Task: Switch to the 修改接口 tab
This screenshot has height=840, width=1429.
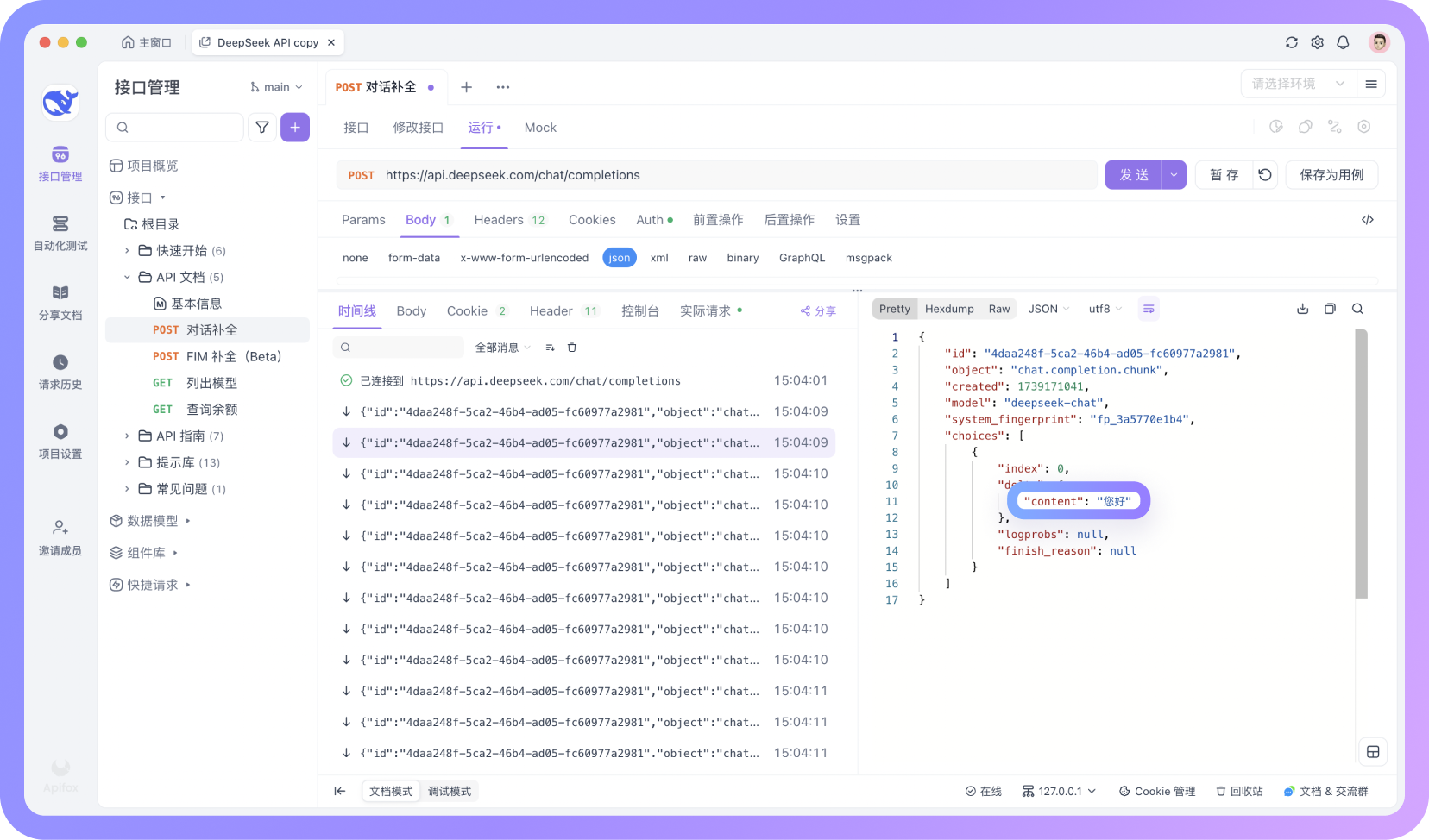Action: [x=419, y=128]
